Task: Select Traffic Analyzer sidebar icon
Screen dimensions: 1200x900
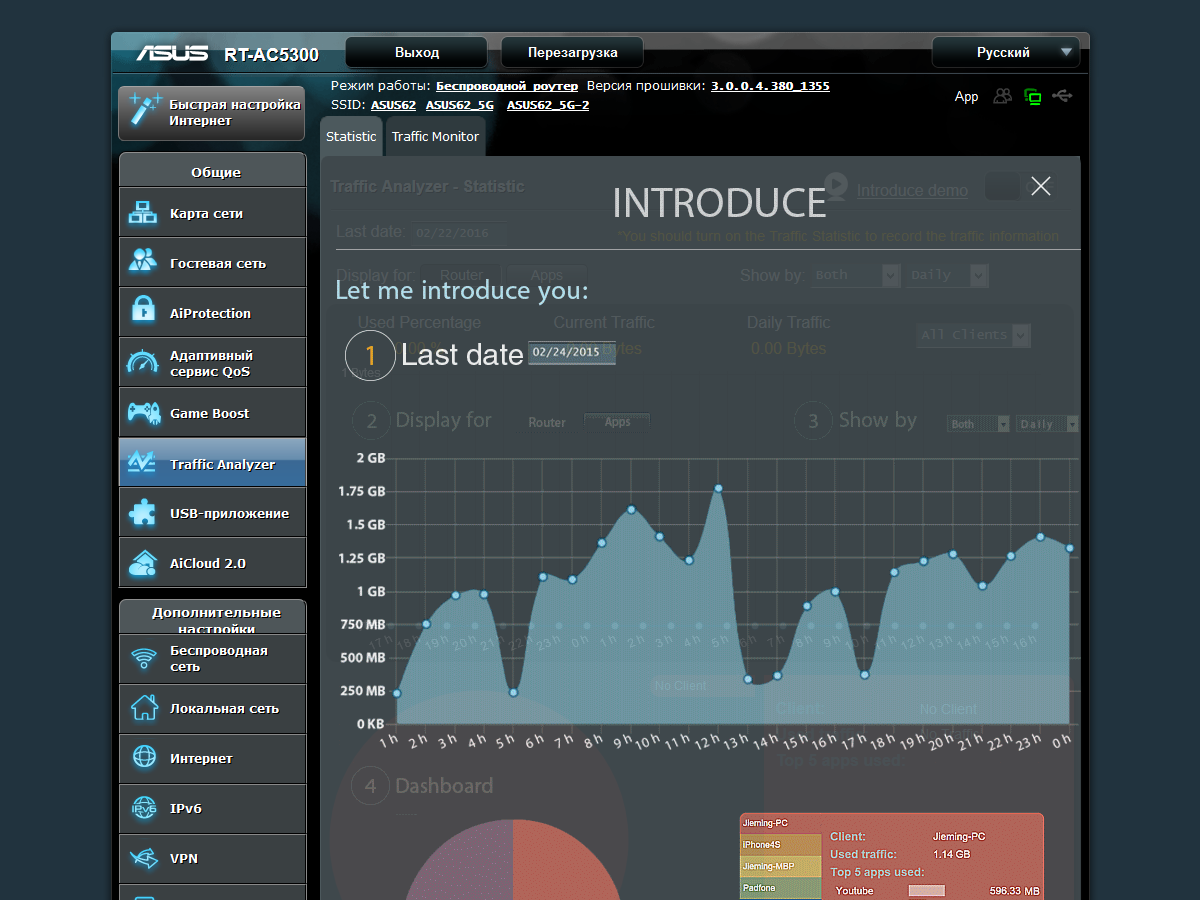Action: (143, 463)
